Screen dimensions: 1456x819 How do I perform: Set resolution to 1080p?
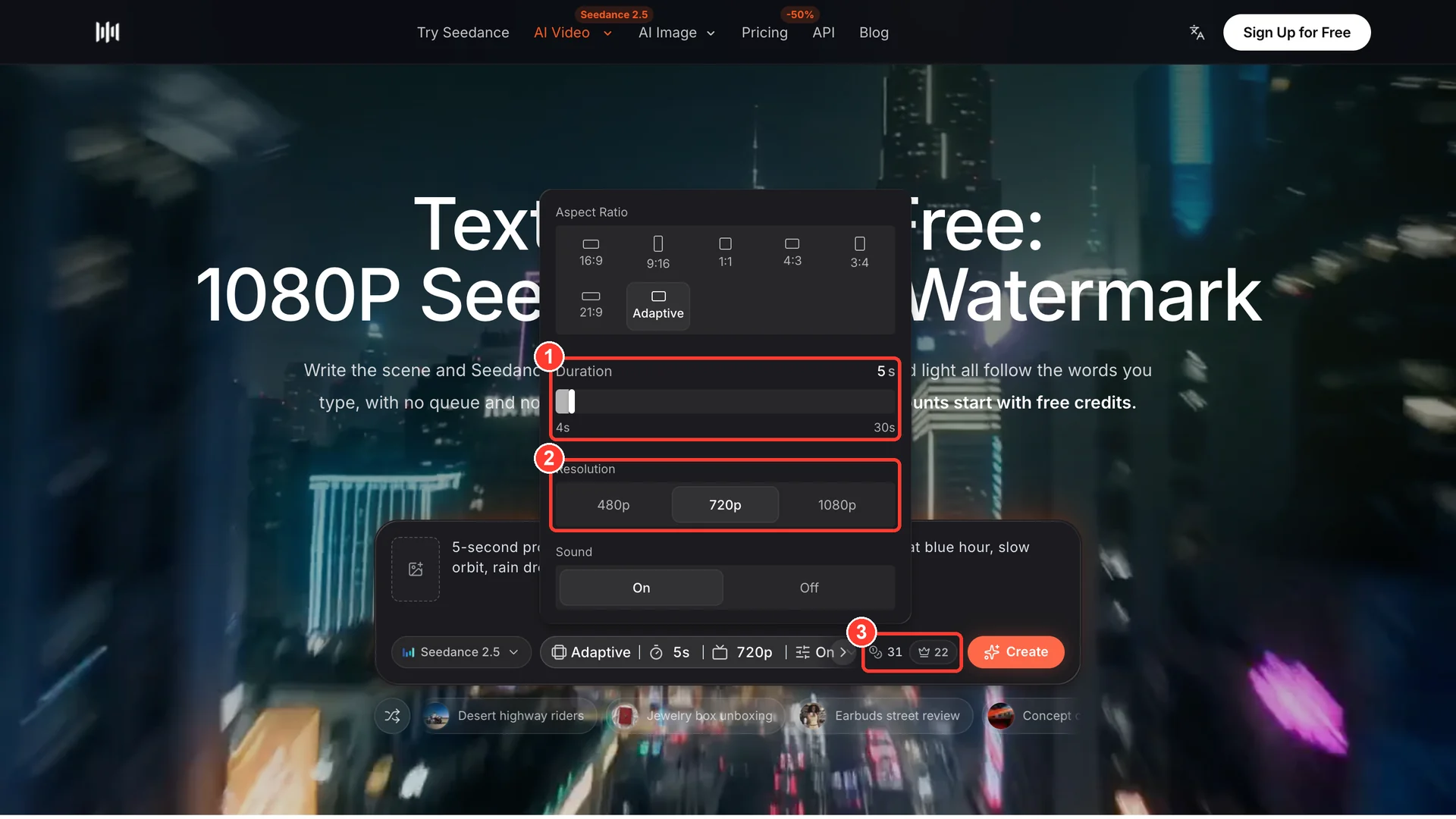point(837,505)
